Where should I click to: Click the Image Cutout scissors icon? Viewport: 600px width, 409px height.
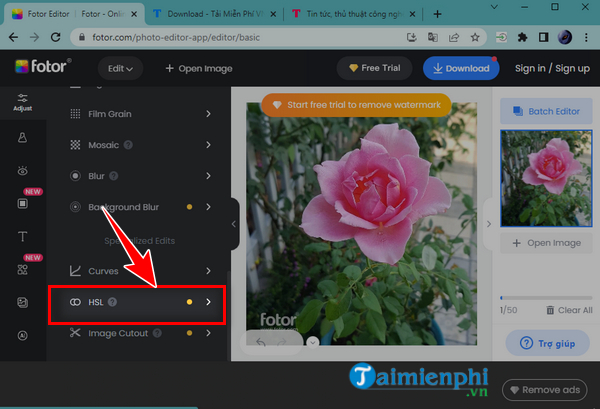click(75, 333)
